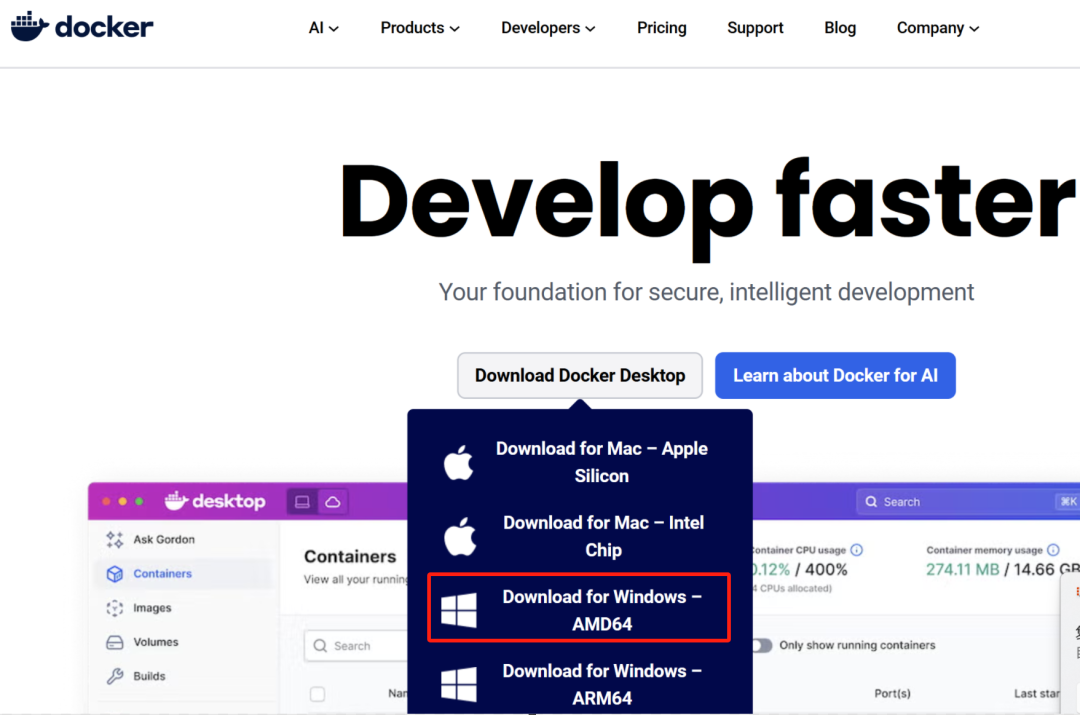Click Learn about Docker for AI
The height and width of the screenshot is (715, 1080).
(835, 375)
